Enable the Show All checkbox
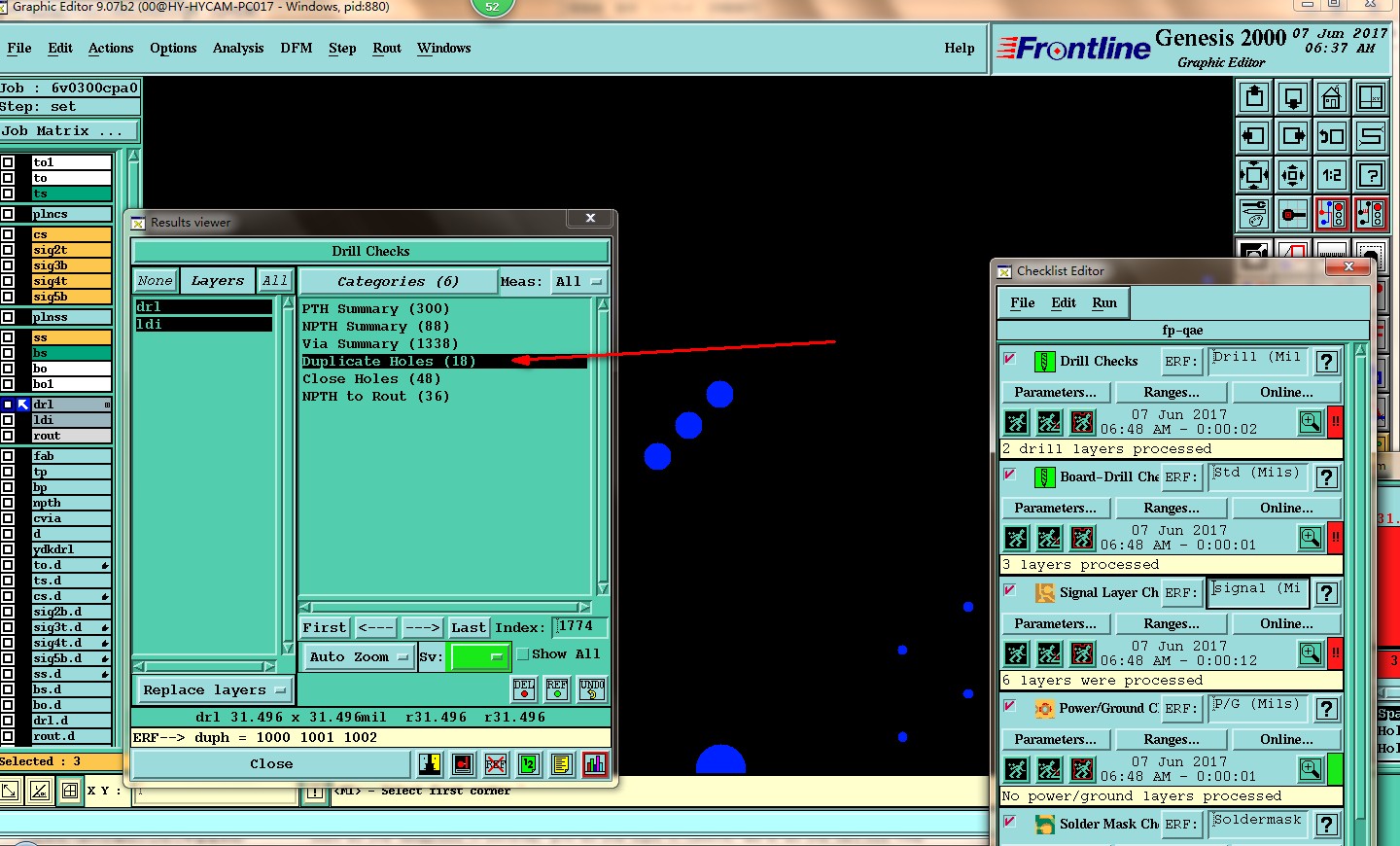1400x846 pixels. [x=522, y=654]
